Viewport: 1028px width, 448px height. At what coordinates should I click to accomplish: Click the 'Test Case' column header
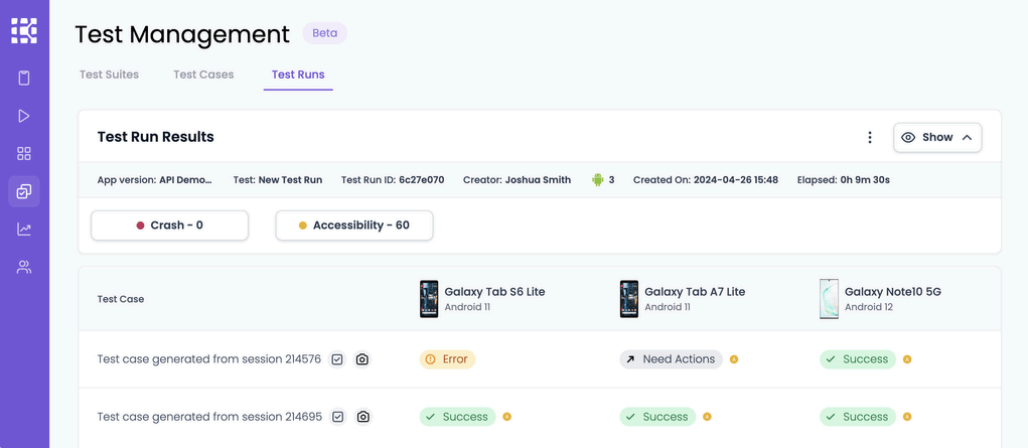121,299
